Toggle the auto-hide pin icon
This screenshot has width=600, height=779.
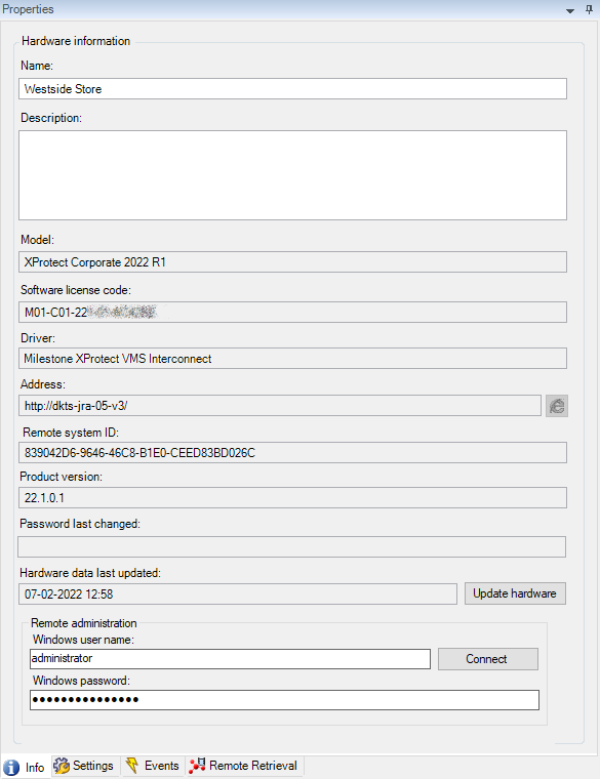[x=587, y=10]
